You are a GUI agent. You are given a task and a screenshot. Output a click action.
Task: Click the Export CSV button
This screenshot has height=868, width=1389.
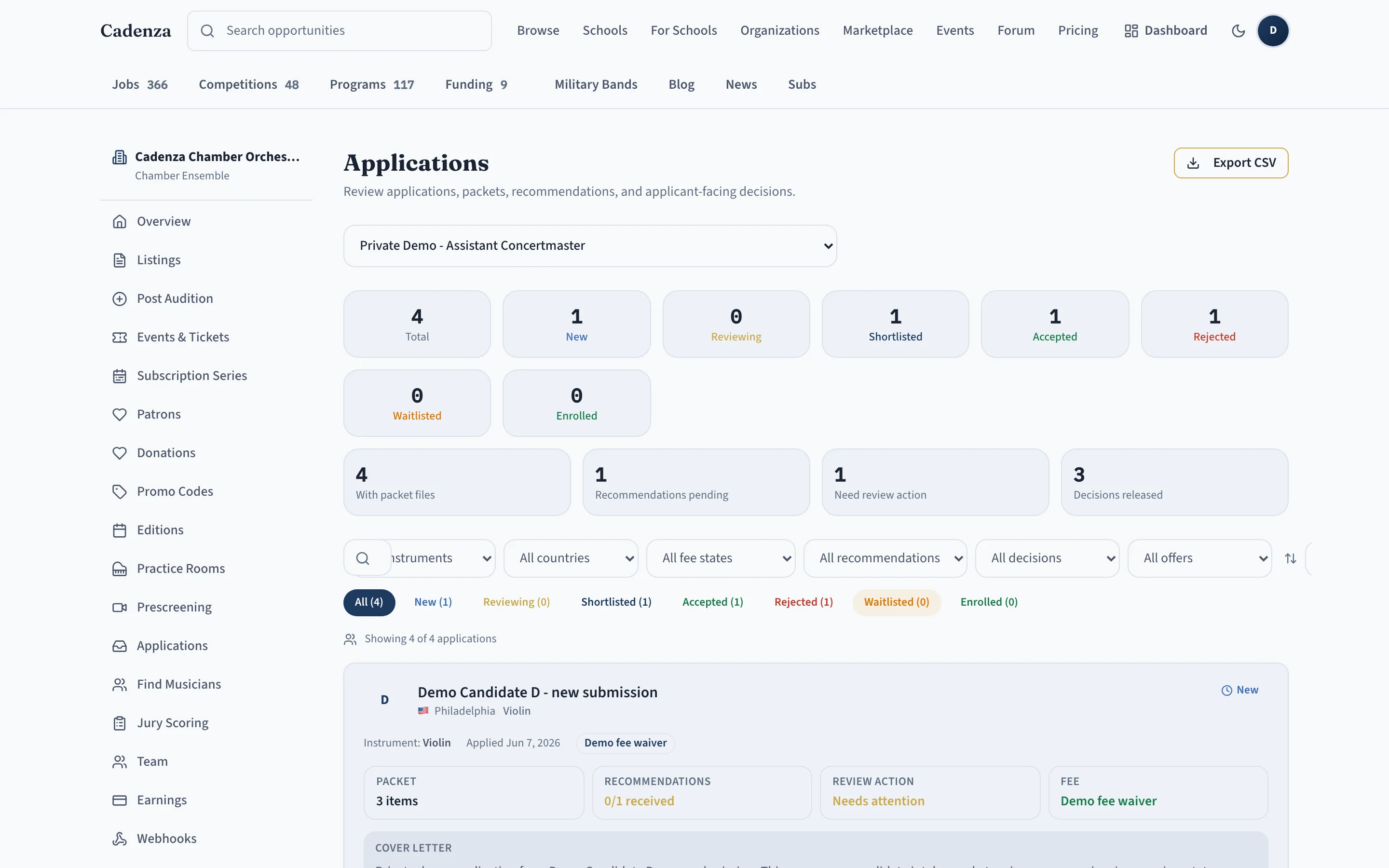pos(1231,163)
